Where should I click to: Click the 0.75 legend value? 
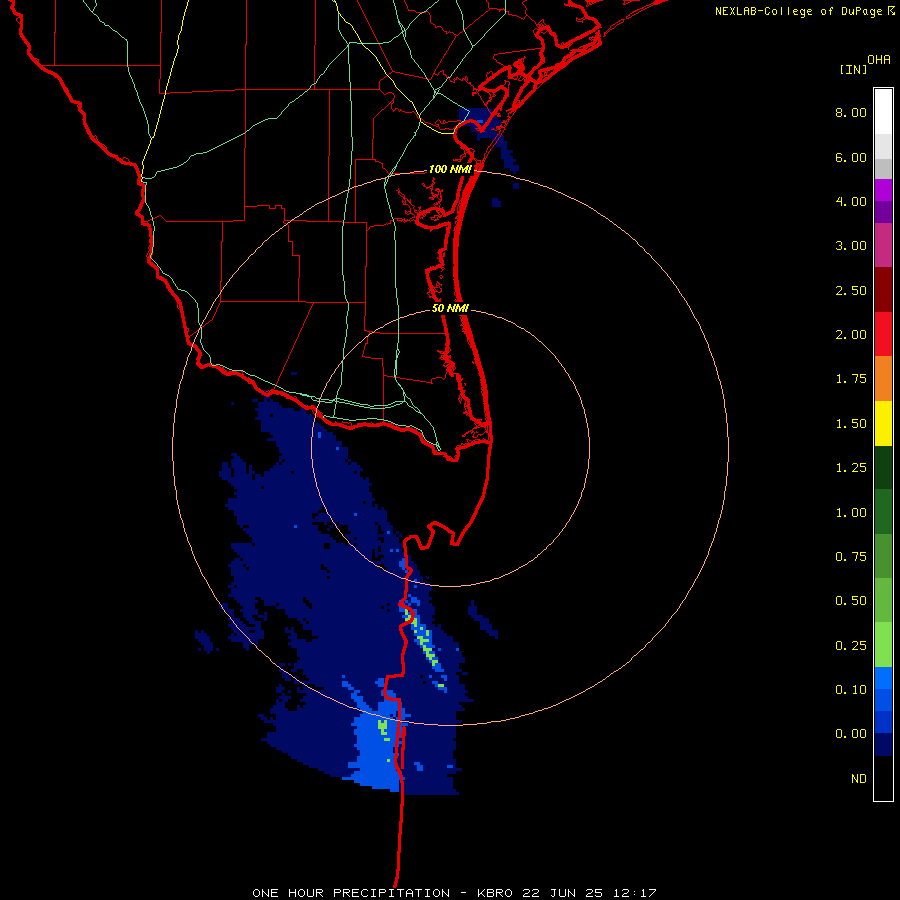click(x=851, y=557)
